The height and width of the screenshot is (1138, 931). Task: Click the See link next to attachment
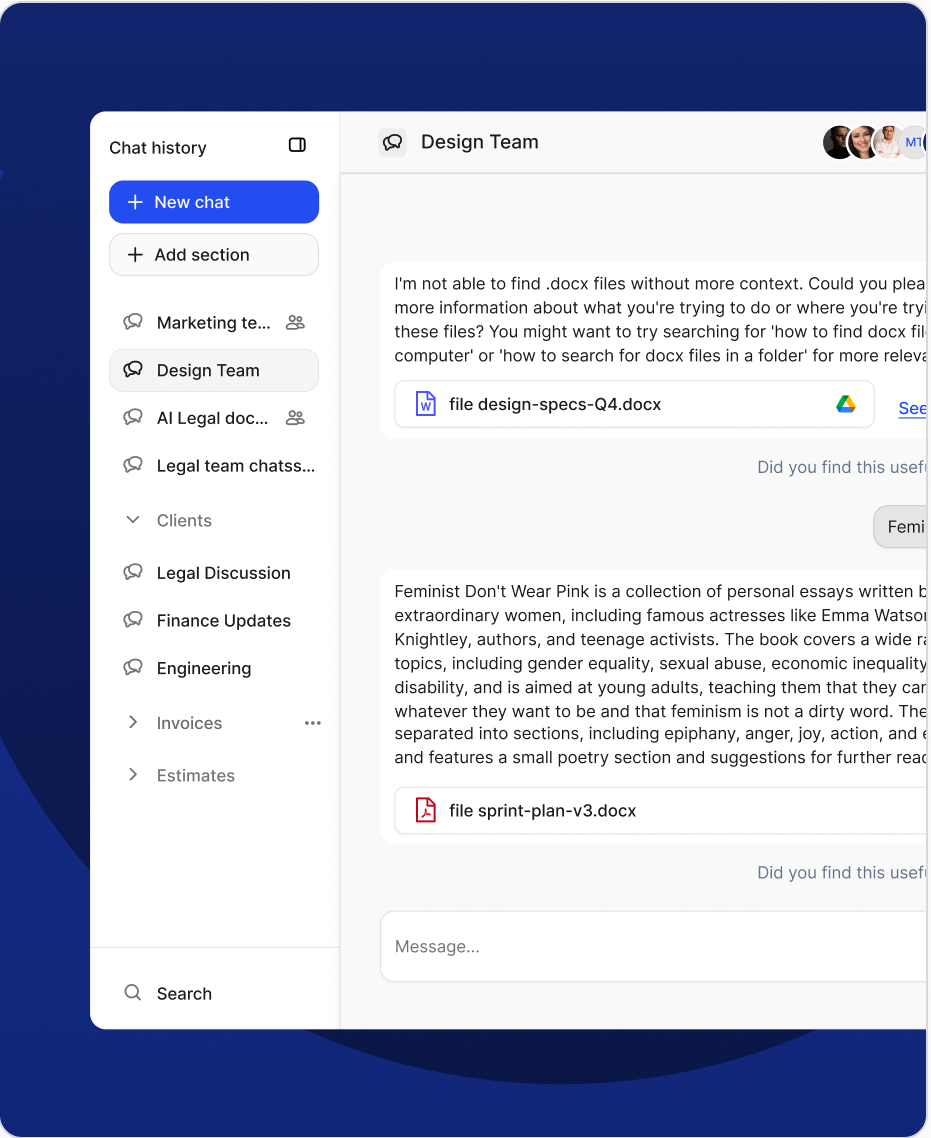click(911, 408)
